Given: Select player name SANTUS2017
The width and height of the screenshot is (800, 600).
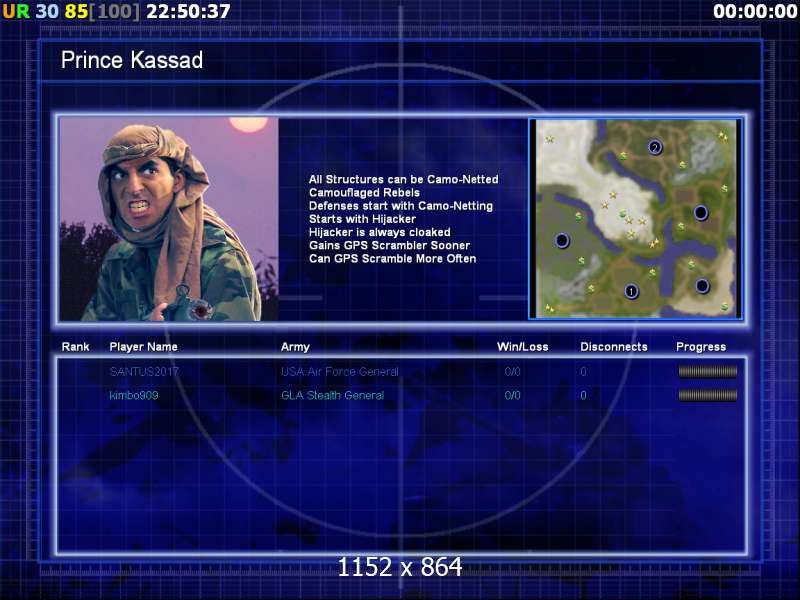Looking at the screenshot, I should point(144,372).
